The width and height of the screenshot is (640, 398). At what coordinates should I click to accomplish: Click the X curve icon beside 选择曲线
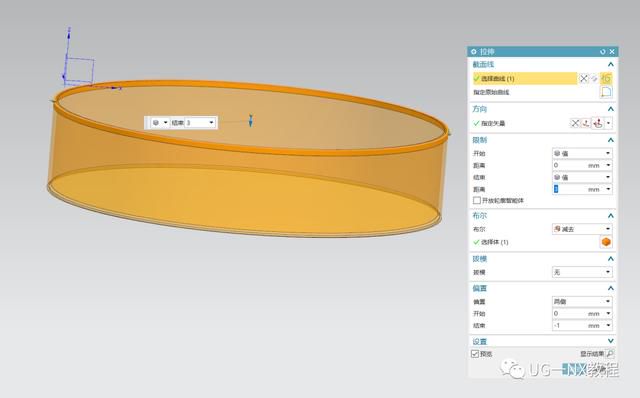tap(584, 78)
